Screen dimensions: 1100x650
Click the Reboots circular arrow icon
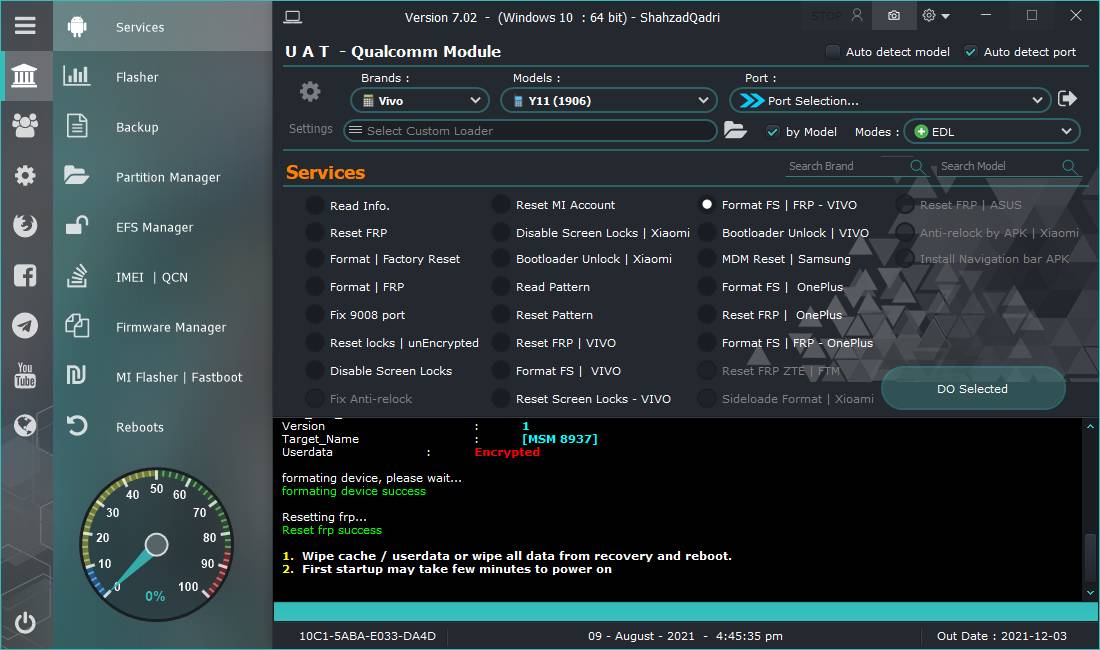click(x=76, y=425)
